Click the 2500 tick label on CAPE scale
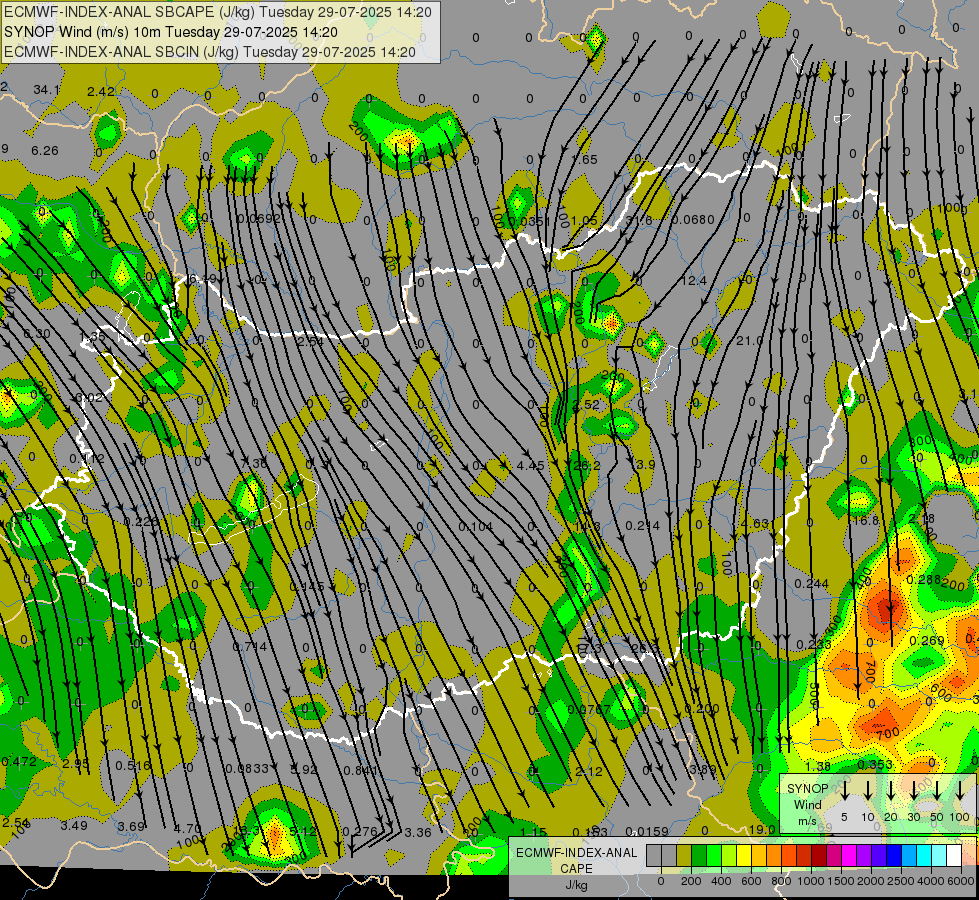 (x=901, y=881)
